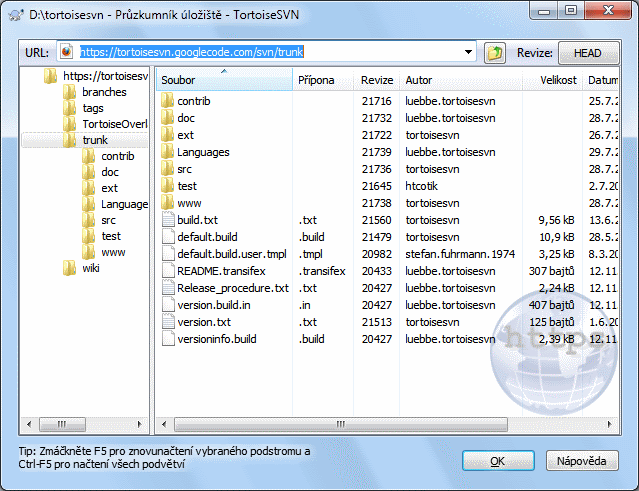
Task: Click the htcotik author cell
Action: coord(421,186)
